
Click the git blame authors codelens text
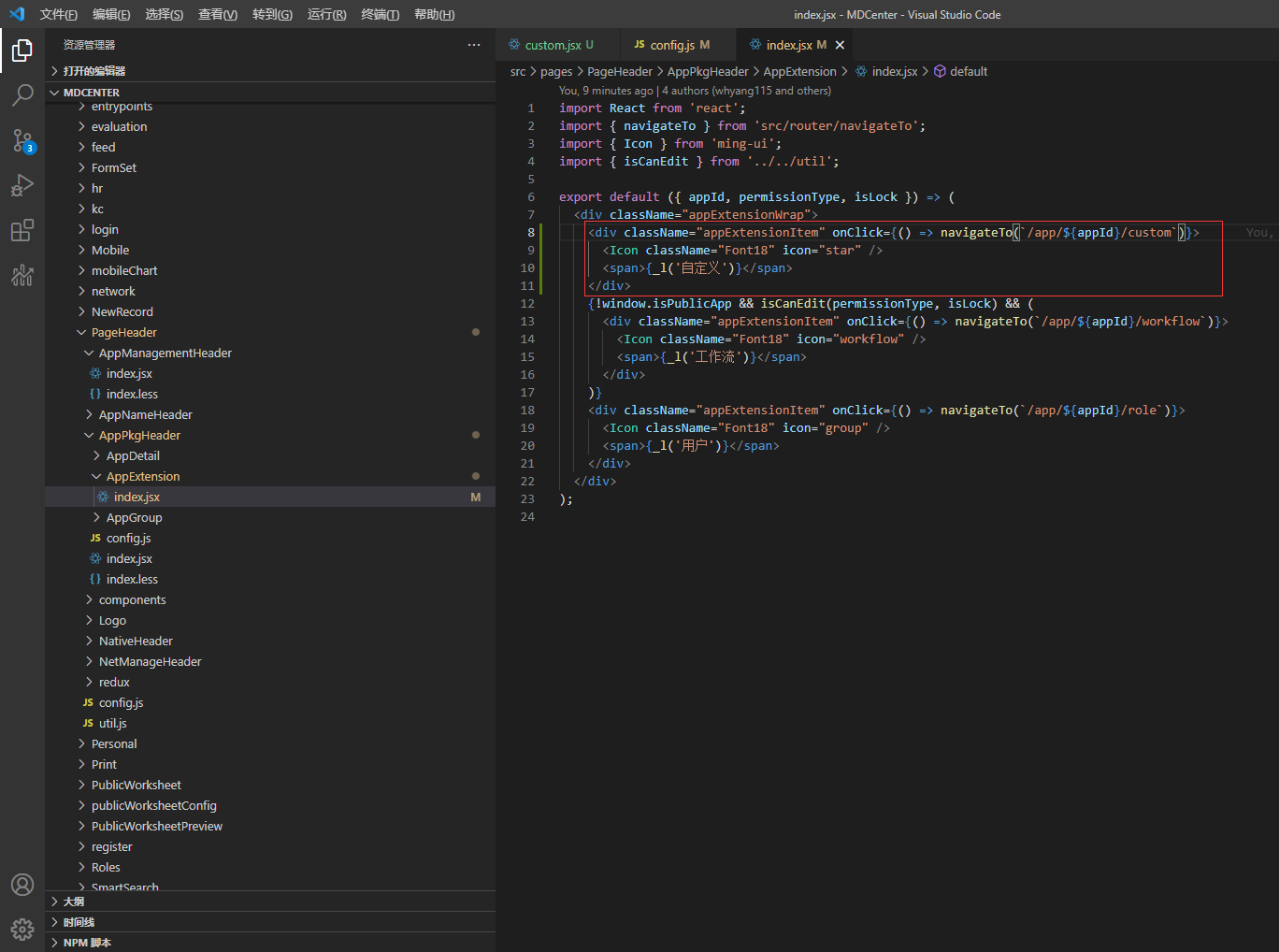[695, 91]
